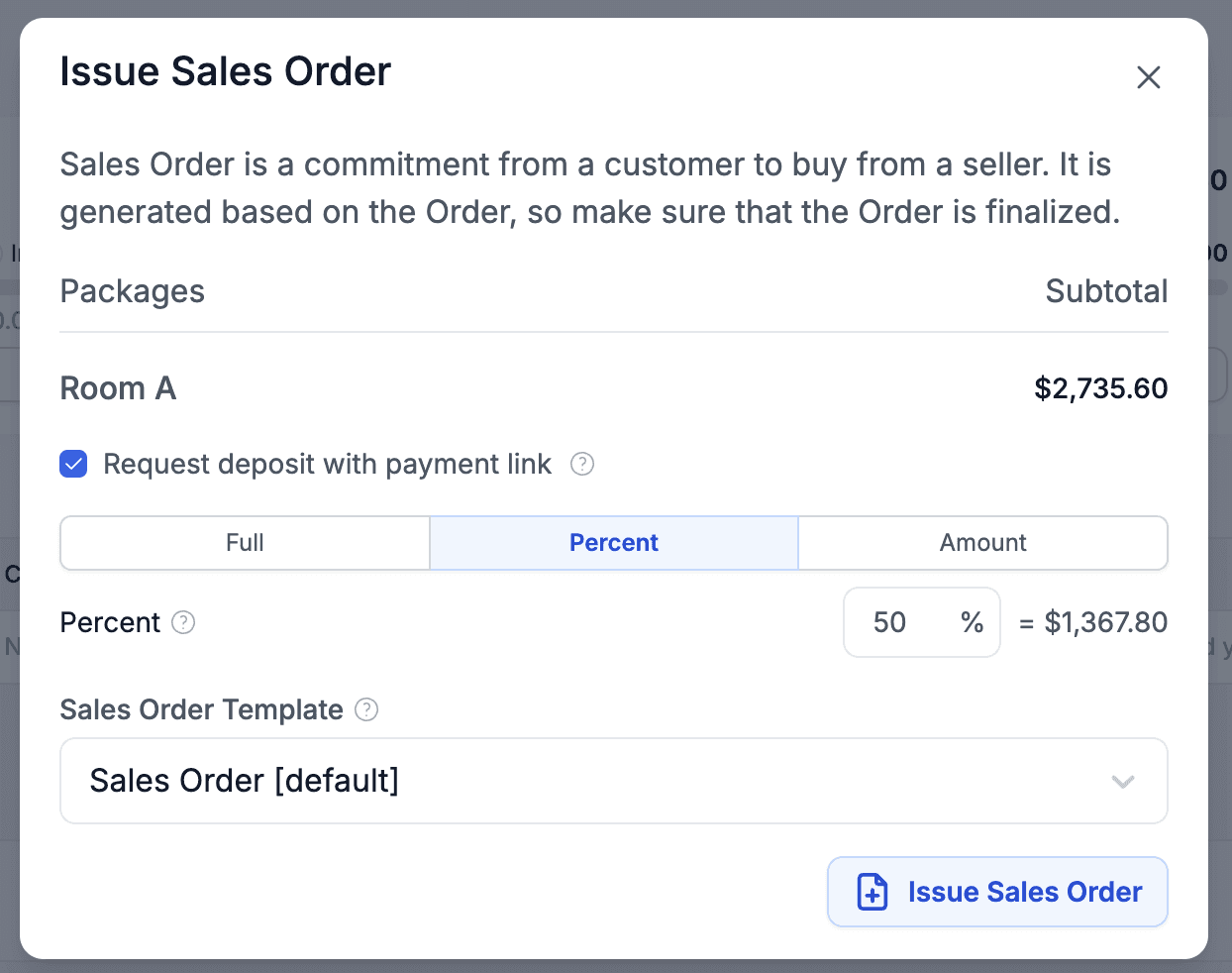Image resolution: width=1232 pixels, height=973 pixels.
Task: Click the Subtotal column header
Action: tap(1106, 291)
